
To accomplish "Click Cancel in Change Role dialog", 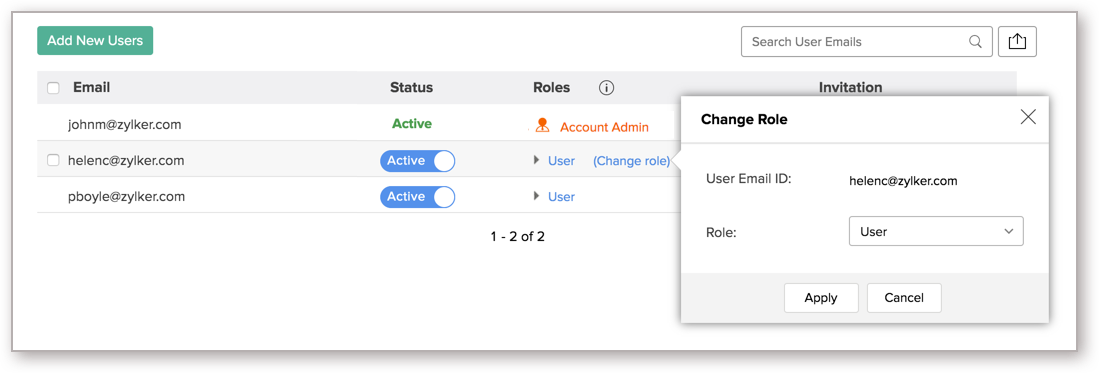I will (904, 298).
